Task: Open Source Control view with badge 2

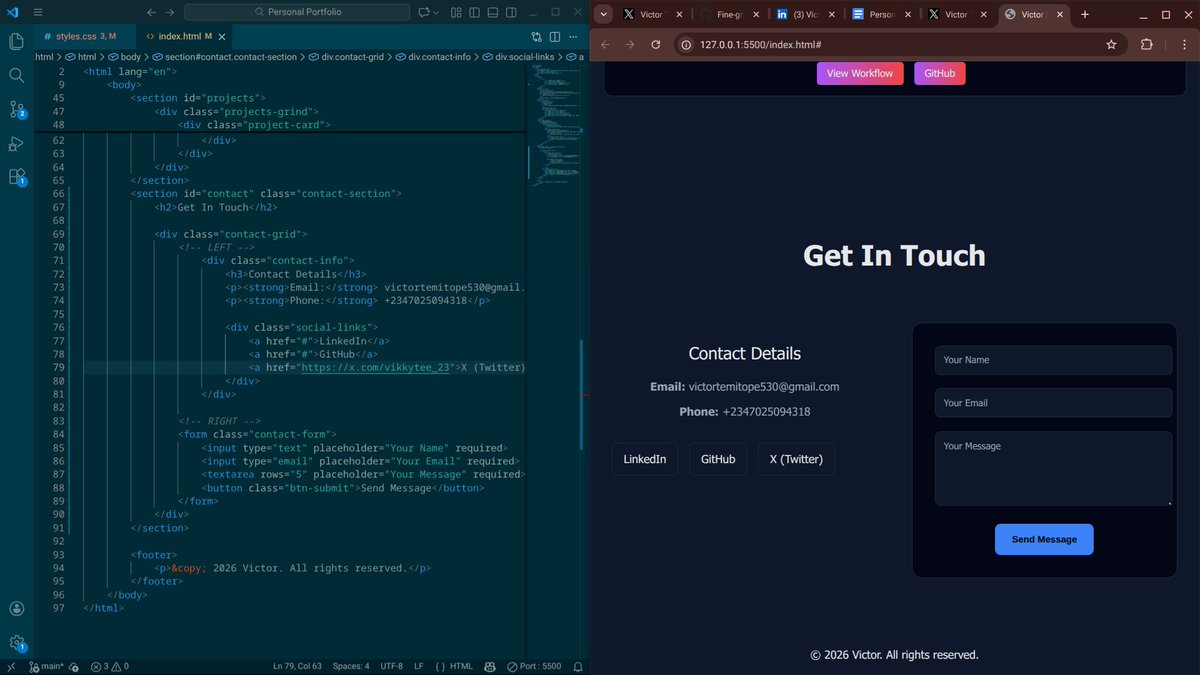Action: point(16,109)
